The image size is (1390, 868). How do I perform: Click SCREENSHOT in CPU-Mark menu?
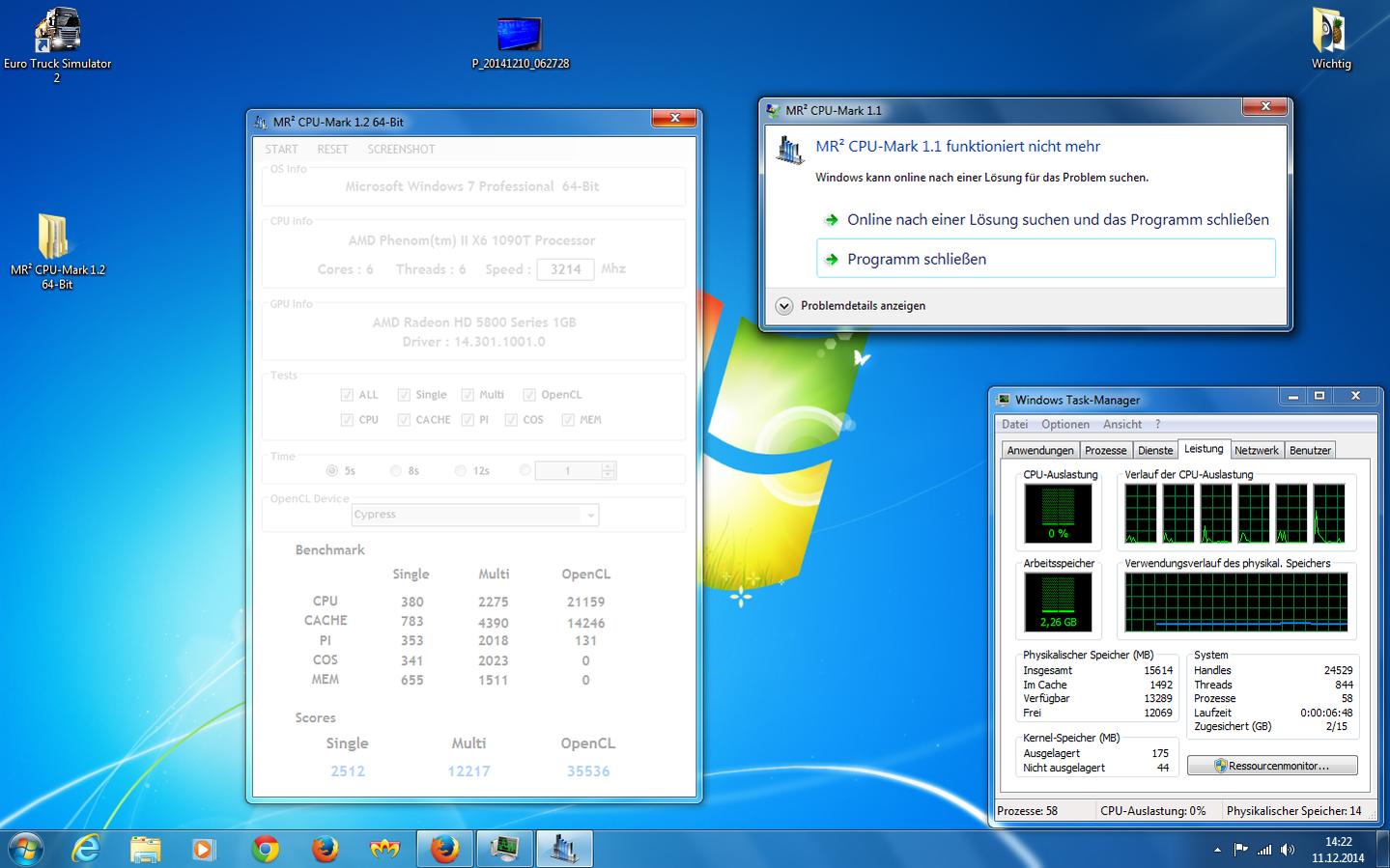(x=401, y=149)
